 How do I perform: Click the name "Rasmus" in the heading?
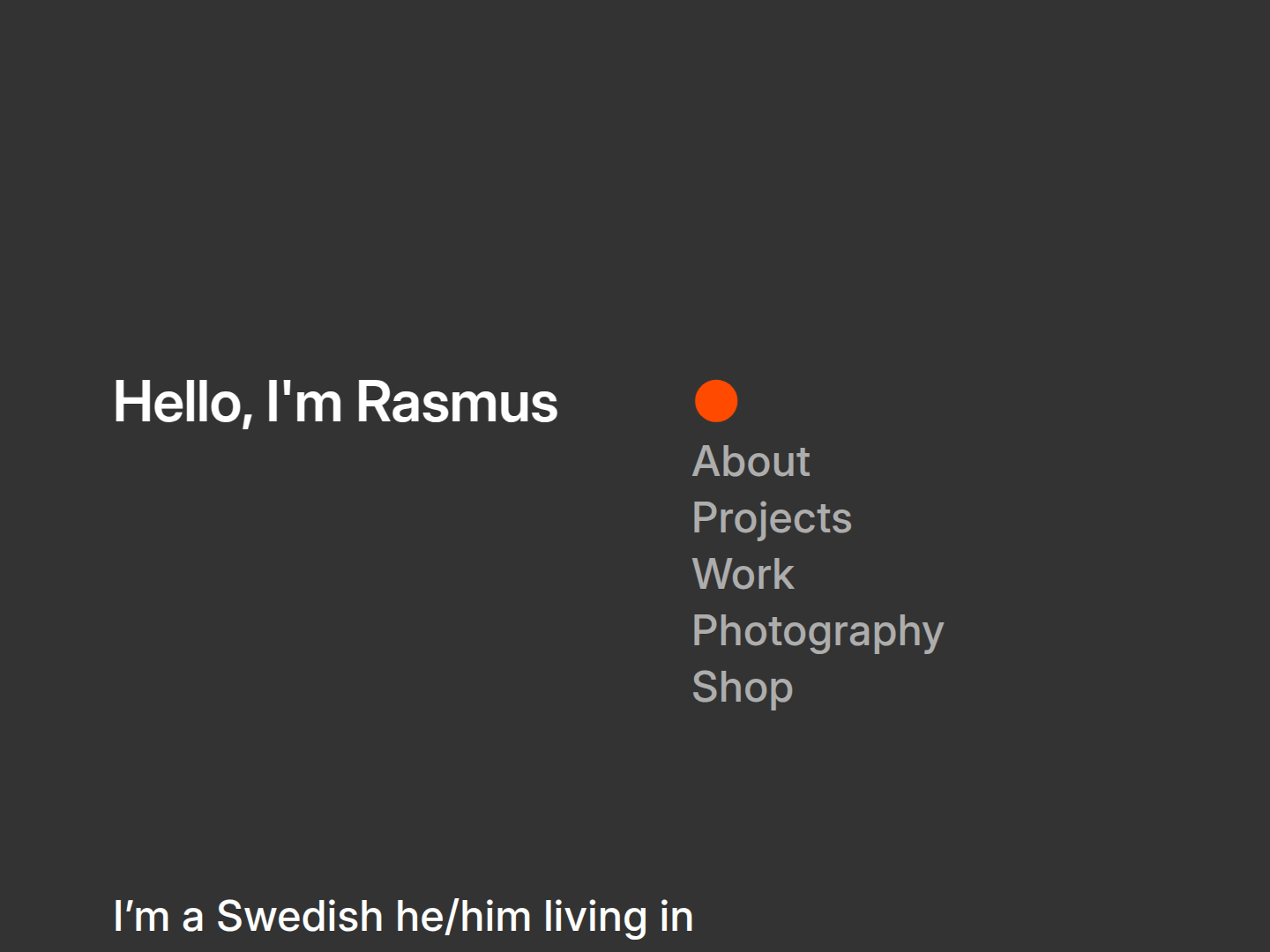[x=457, y=402]
